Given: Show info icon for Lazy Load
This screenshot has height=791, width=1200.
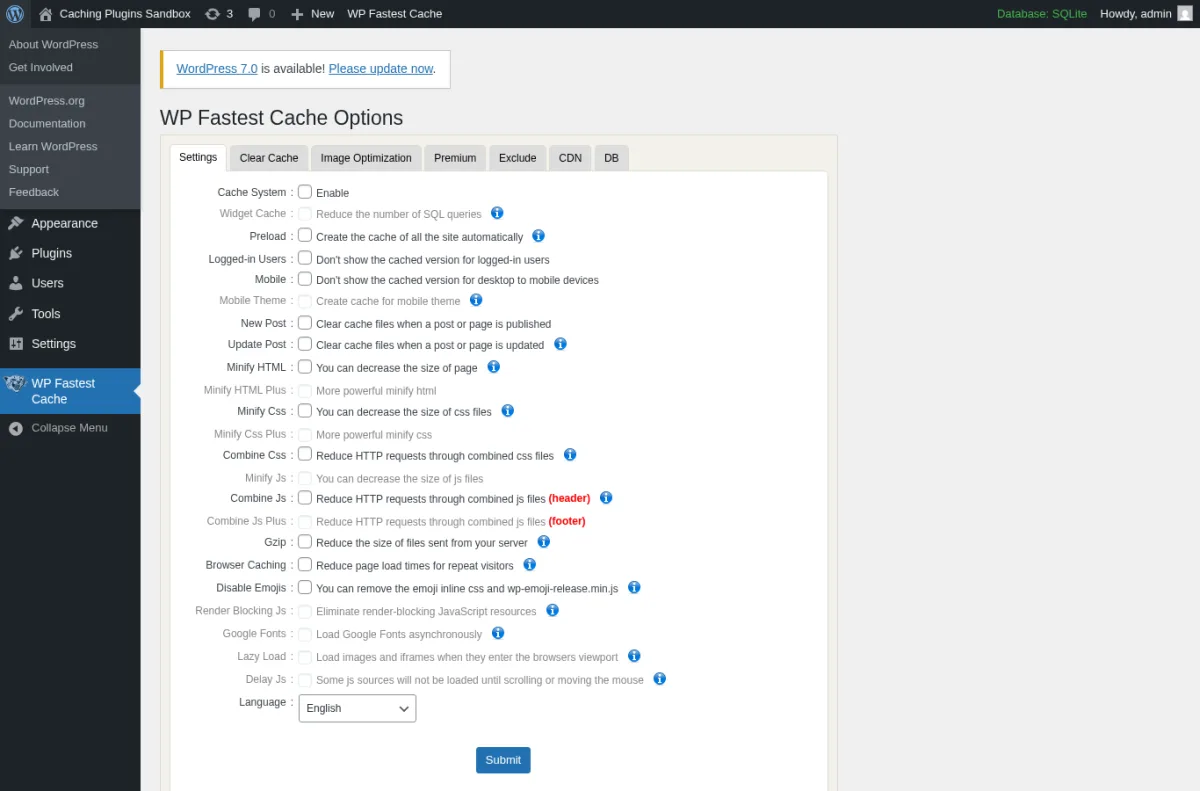Looking at the screenshot, I should point(634,656).
